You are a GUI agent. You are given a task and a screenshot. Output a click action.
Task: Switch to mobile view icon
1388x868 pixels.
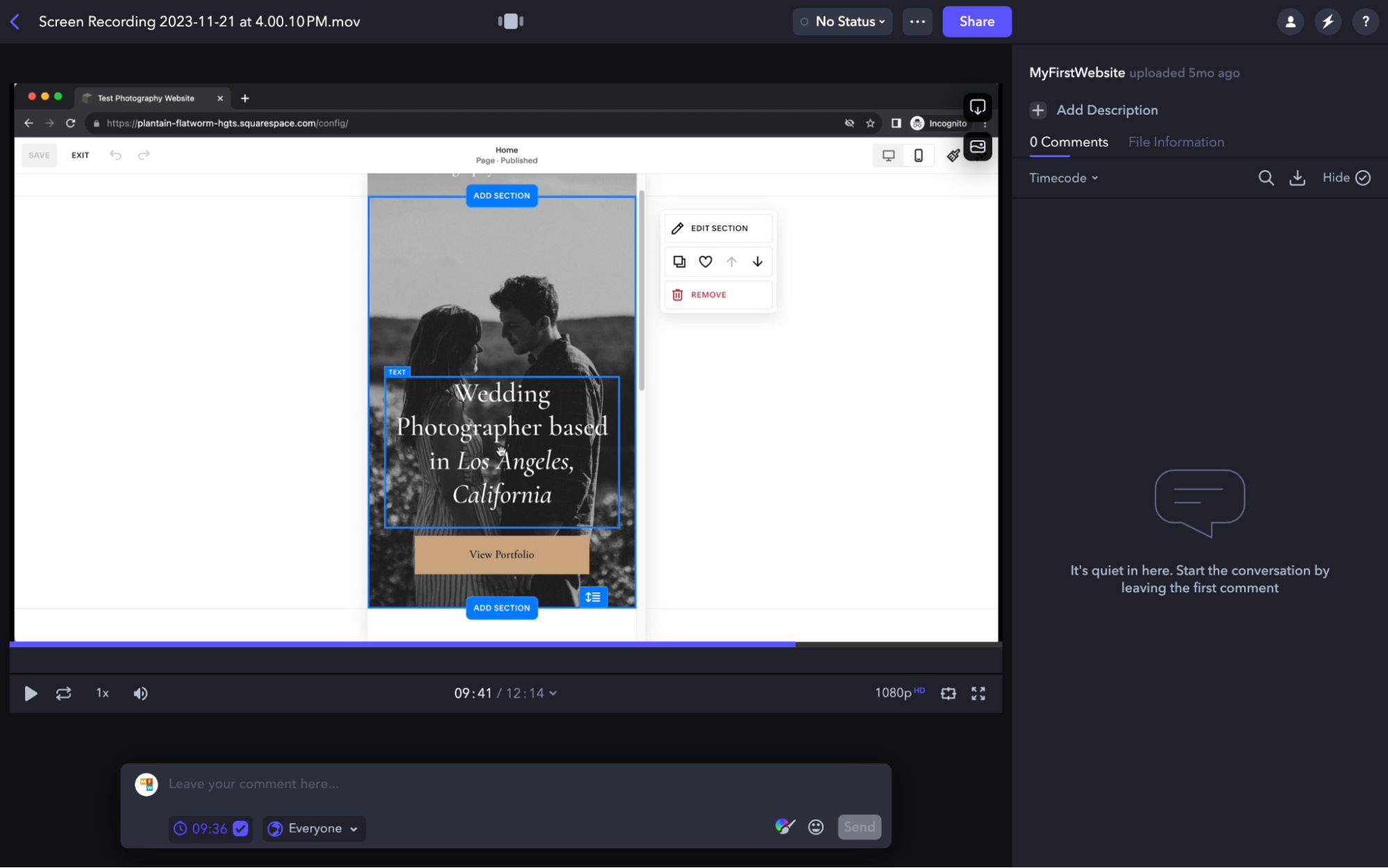(x=918, y=155)
